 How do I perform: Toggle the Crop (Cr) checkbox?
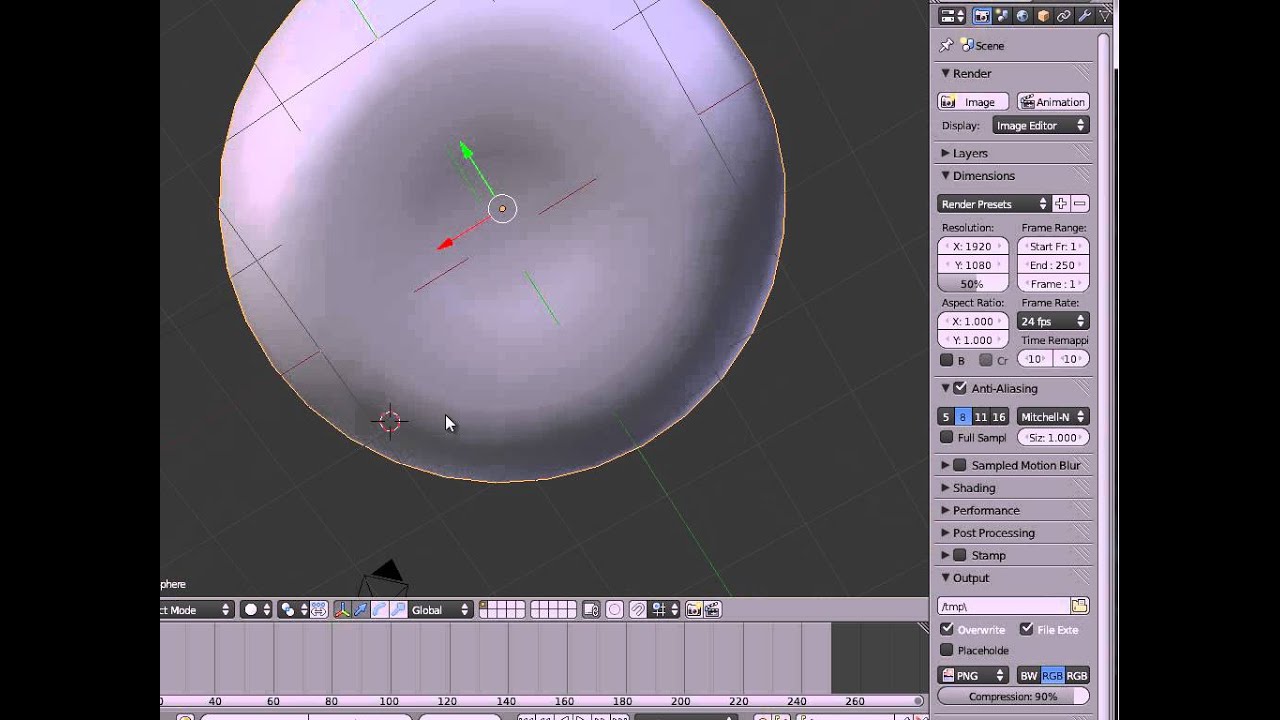(x=986, y=360)
